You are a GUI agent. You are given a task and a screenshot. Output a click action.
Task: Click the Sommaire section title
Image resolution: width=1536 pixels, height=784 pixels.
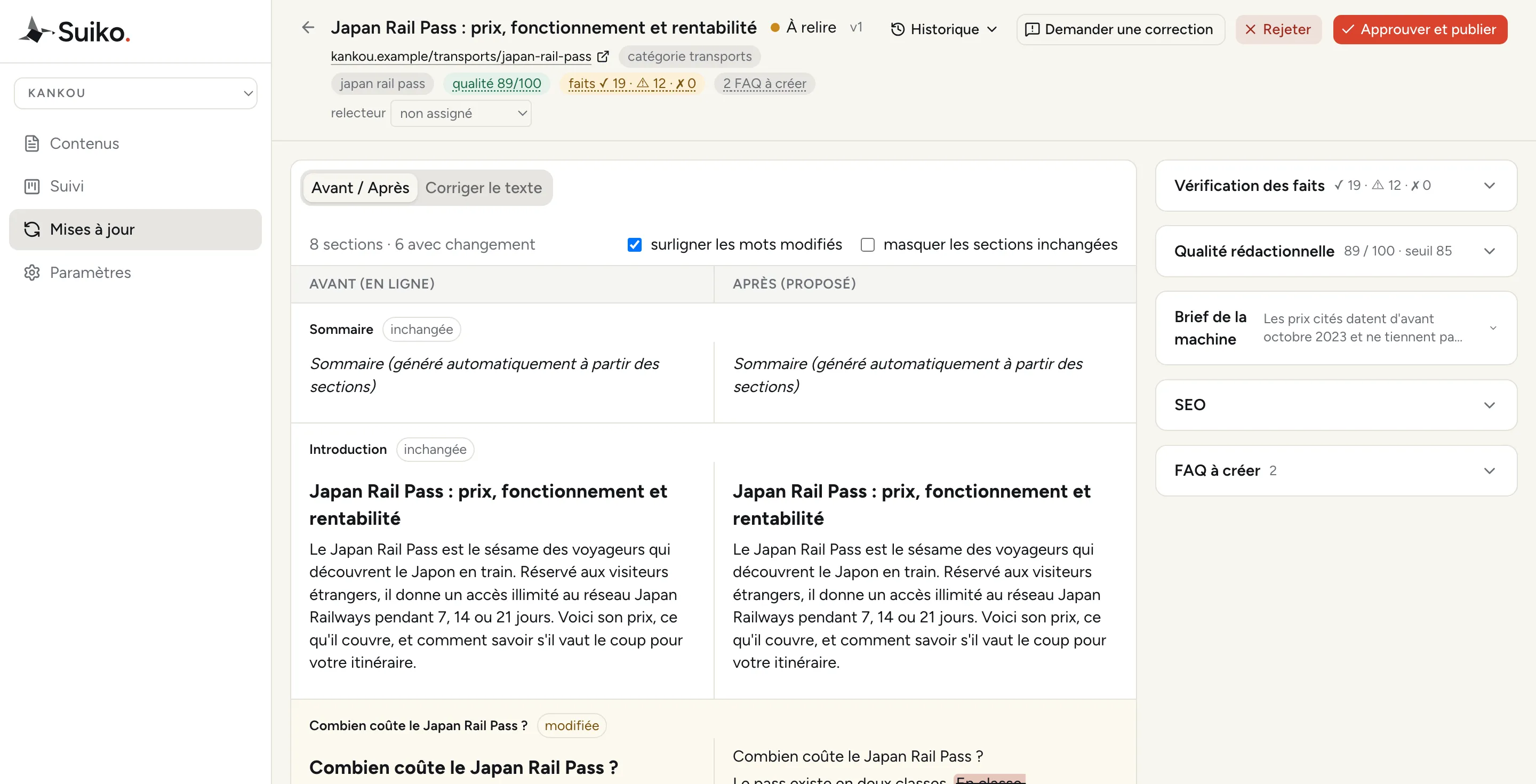point(341,329)
